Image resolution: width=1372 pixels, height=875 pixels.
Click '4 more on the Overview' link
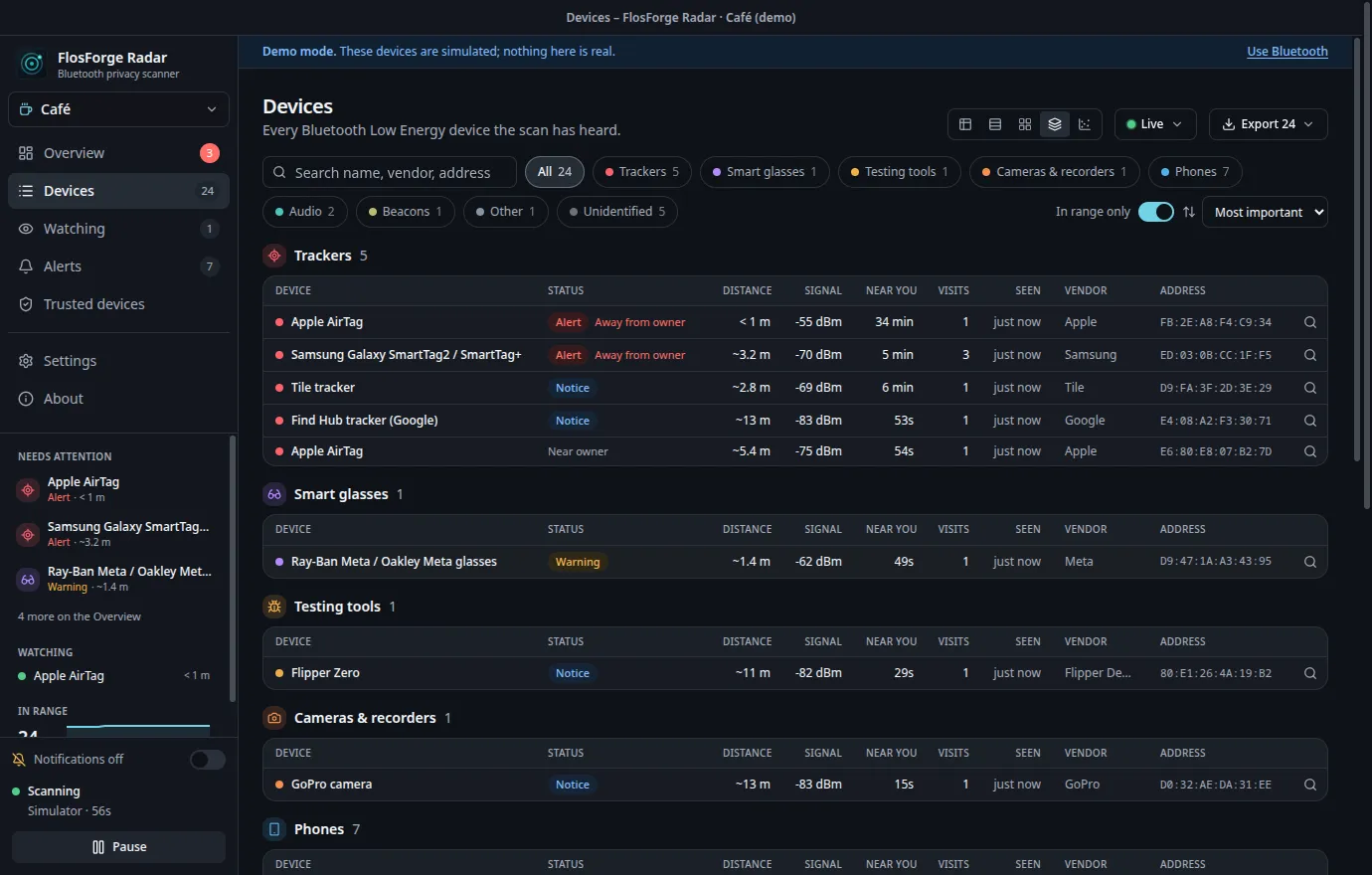(80, 616)
